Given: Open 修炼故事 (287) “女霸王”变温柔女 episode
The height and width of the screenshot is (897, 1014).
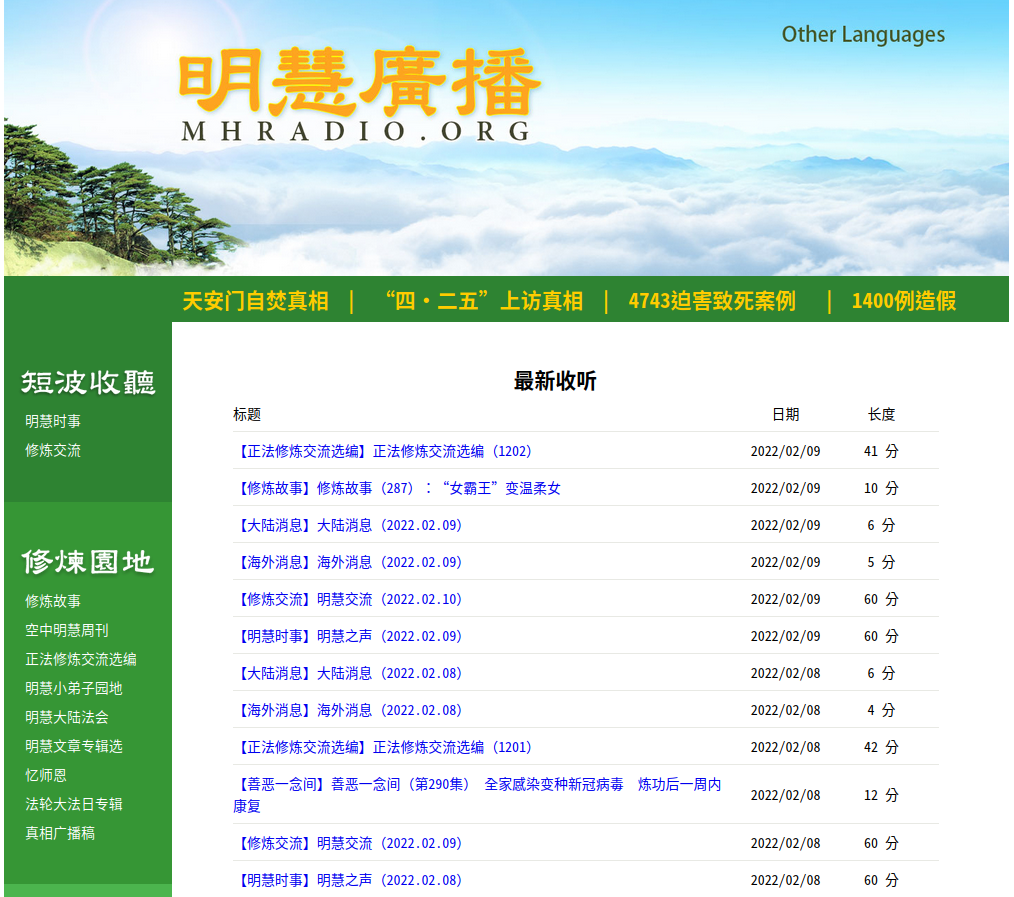Looking at the screenshot, I should [399, 489].
